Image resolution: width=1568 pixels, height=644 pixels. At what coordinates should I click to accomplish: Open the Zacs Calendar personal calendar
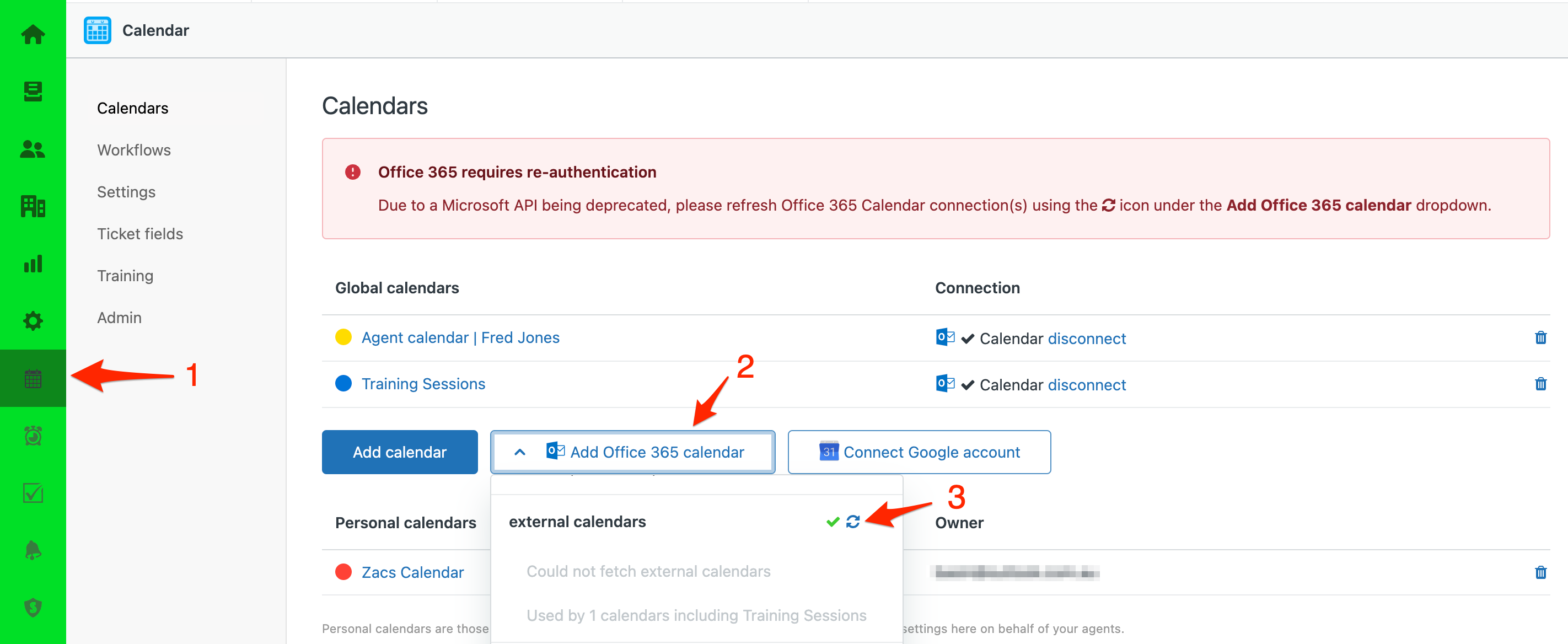click(412, 572)
